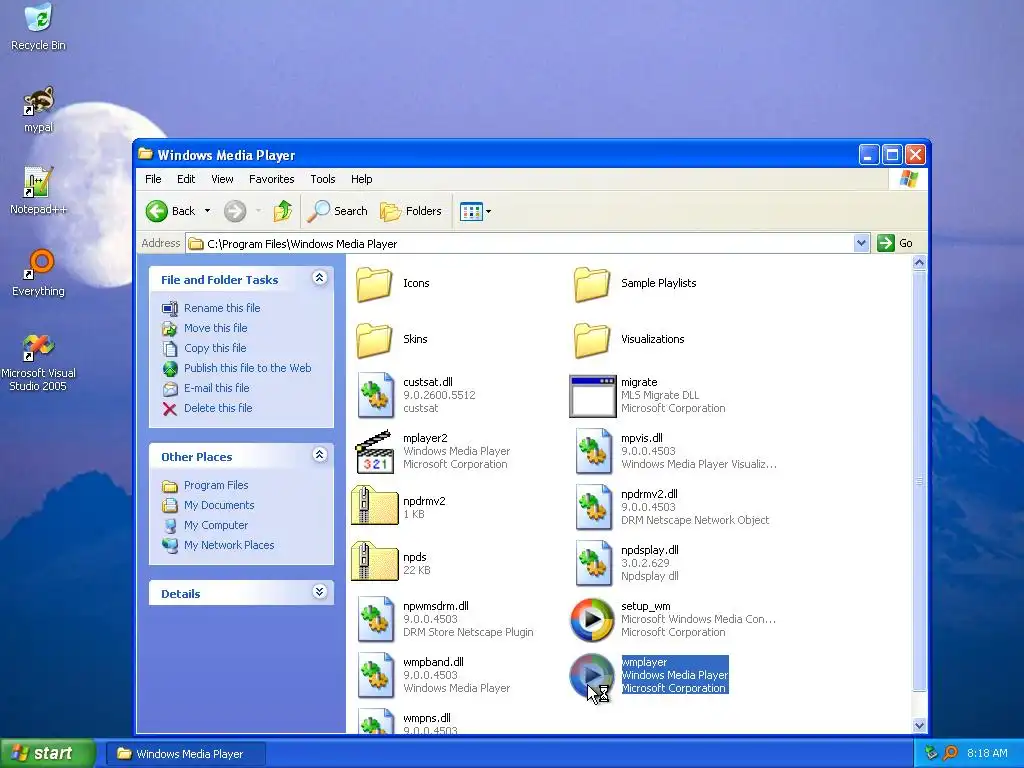
Task: Select the npds zipped folder icon
Action: click(374, 562)
